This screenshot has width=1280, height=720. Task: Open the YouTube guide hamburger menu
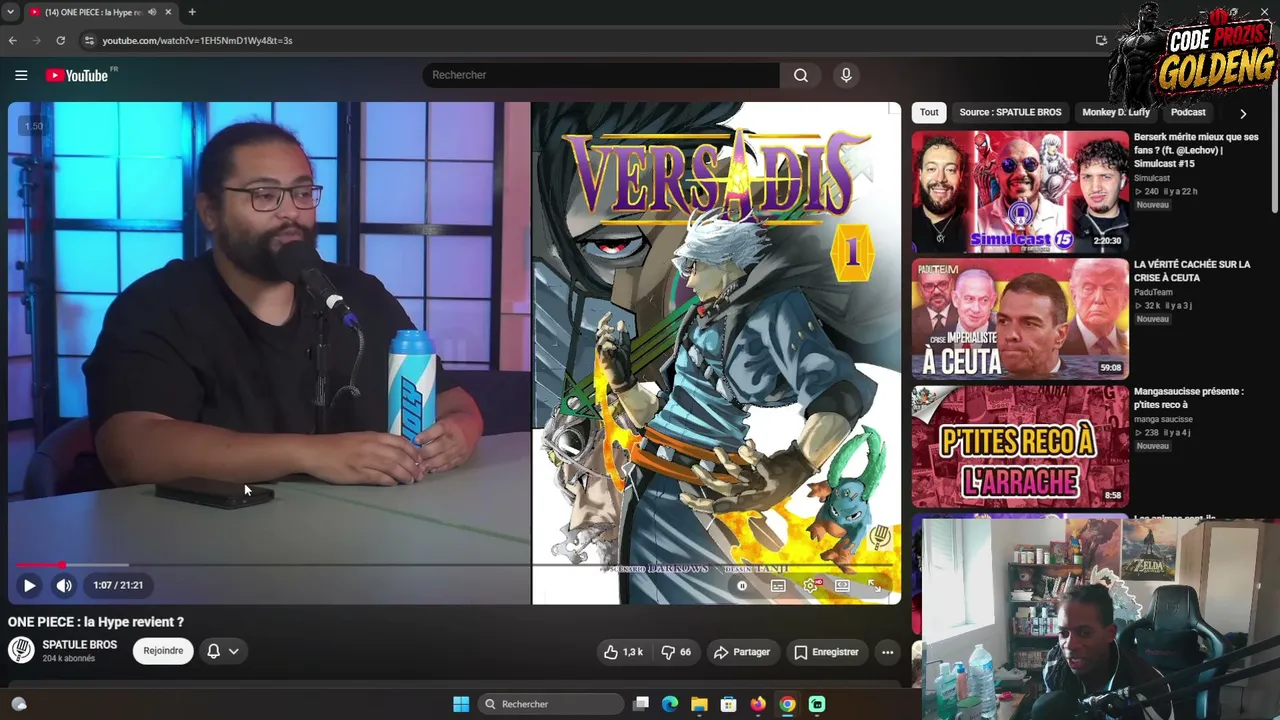pos(21,75)
